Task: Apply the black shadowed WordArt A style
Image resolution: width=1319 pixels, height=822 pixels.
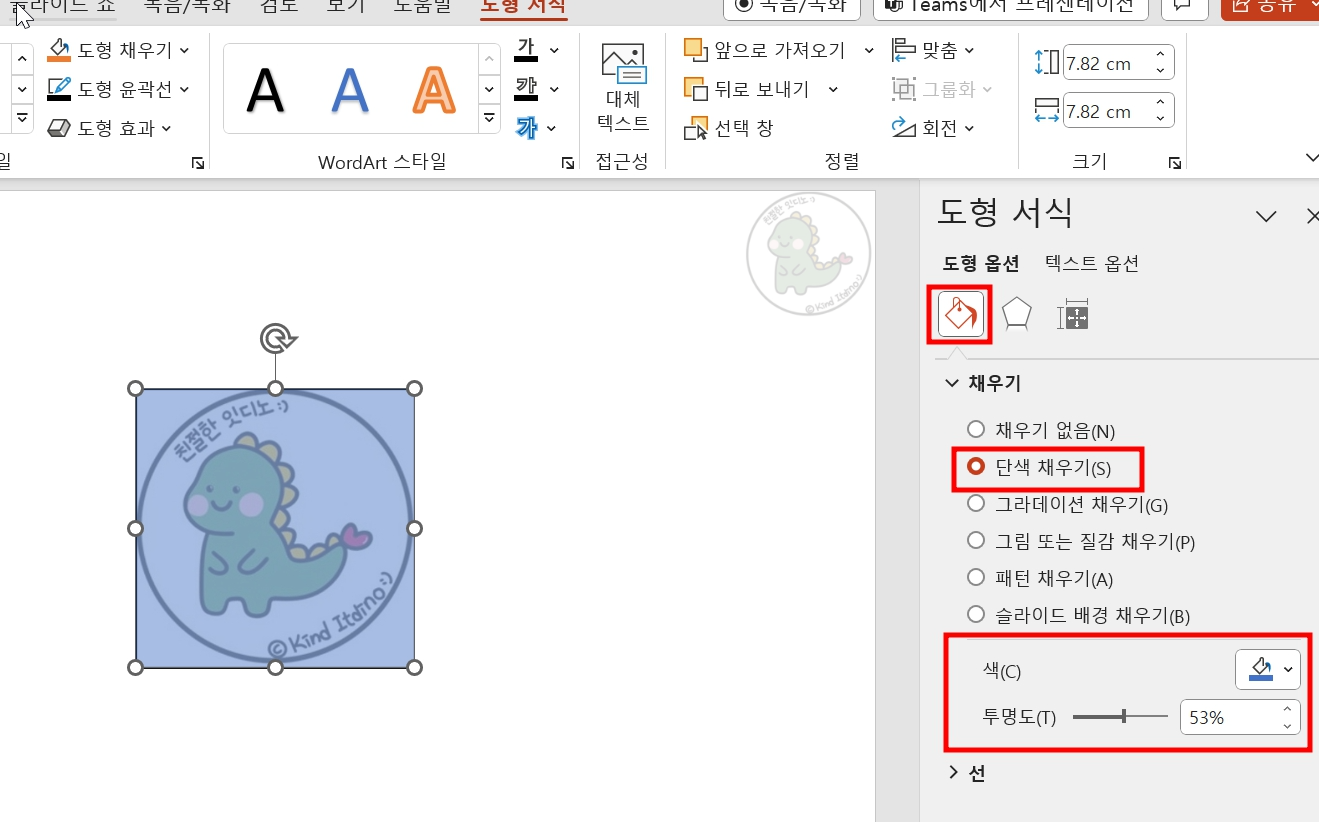Action: coord(265,90)
